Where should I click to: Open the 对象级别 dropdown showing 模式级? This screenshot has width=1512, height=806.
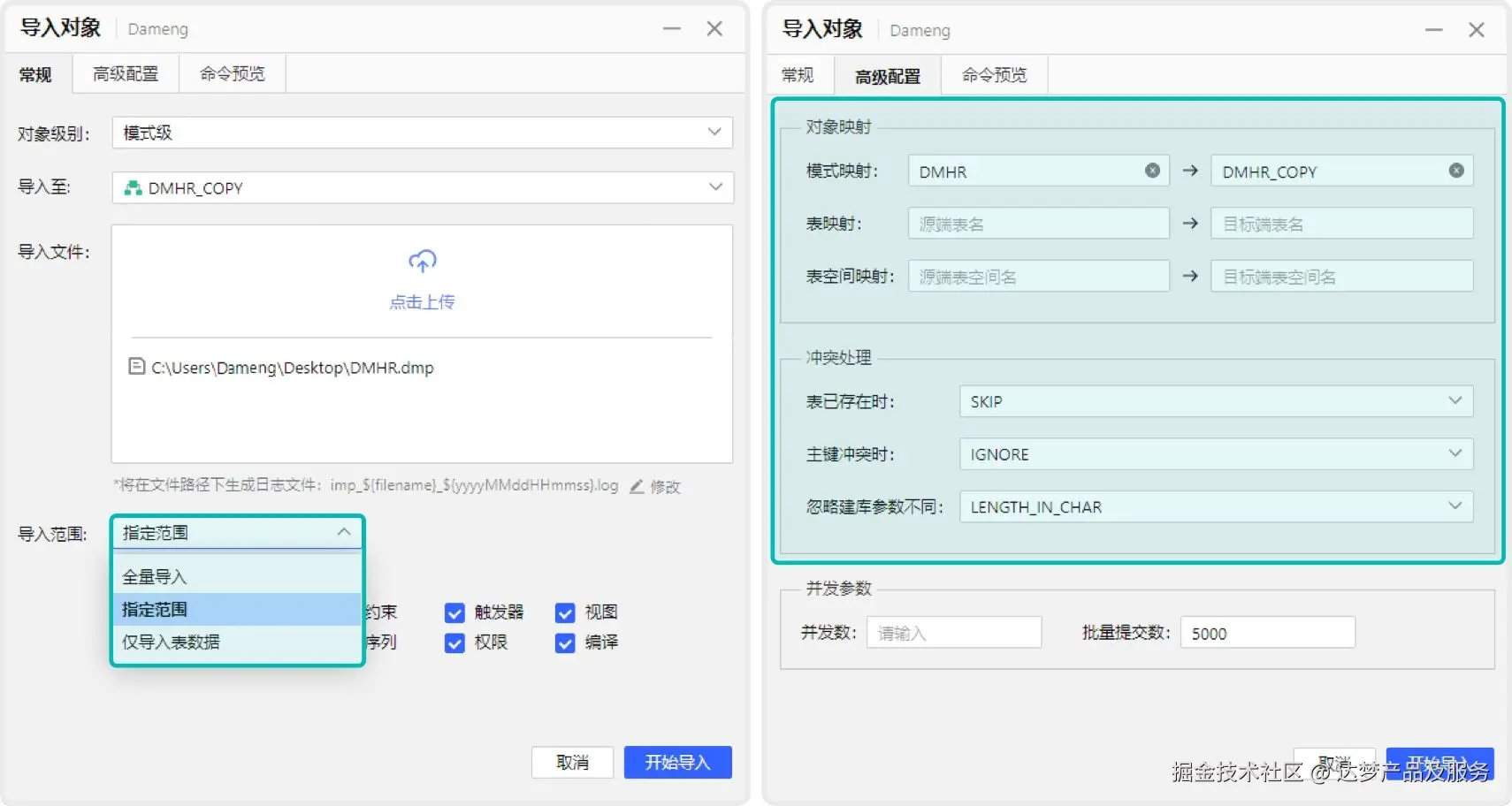(x=423, y=133)
